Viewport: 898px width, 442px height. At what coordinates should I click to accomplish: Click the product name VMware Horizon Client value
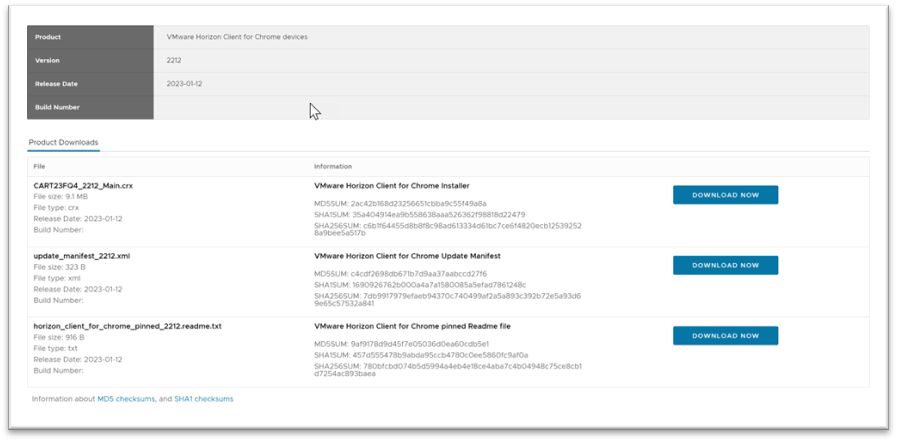[x=236, y=37]
